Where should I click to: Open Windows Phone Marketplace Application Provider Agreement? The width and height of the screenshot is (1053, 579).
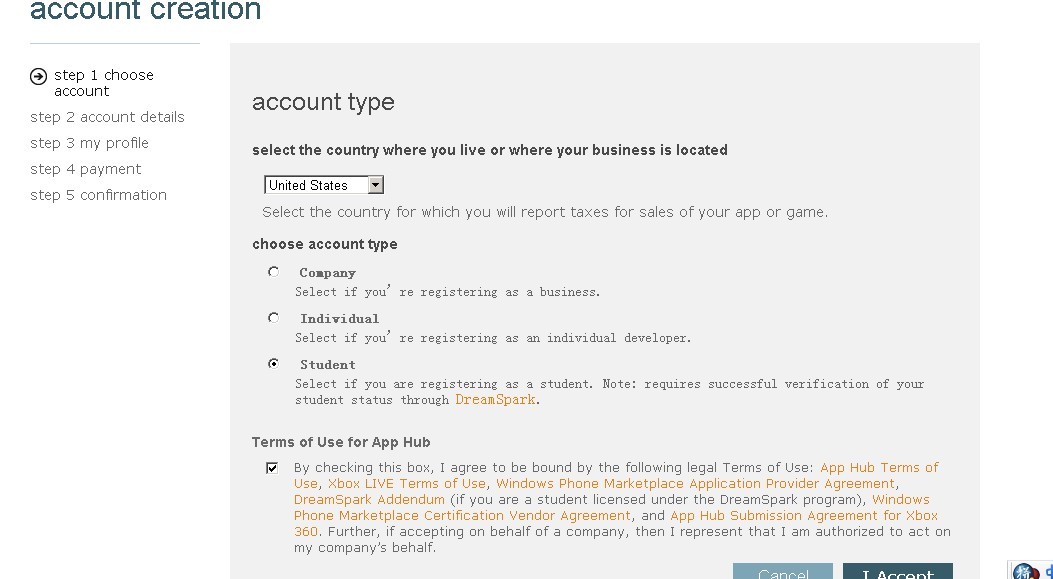point(695,484)
